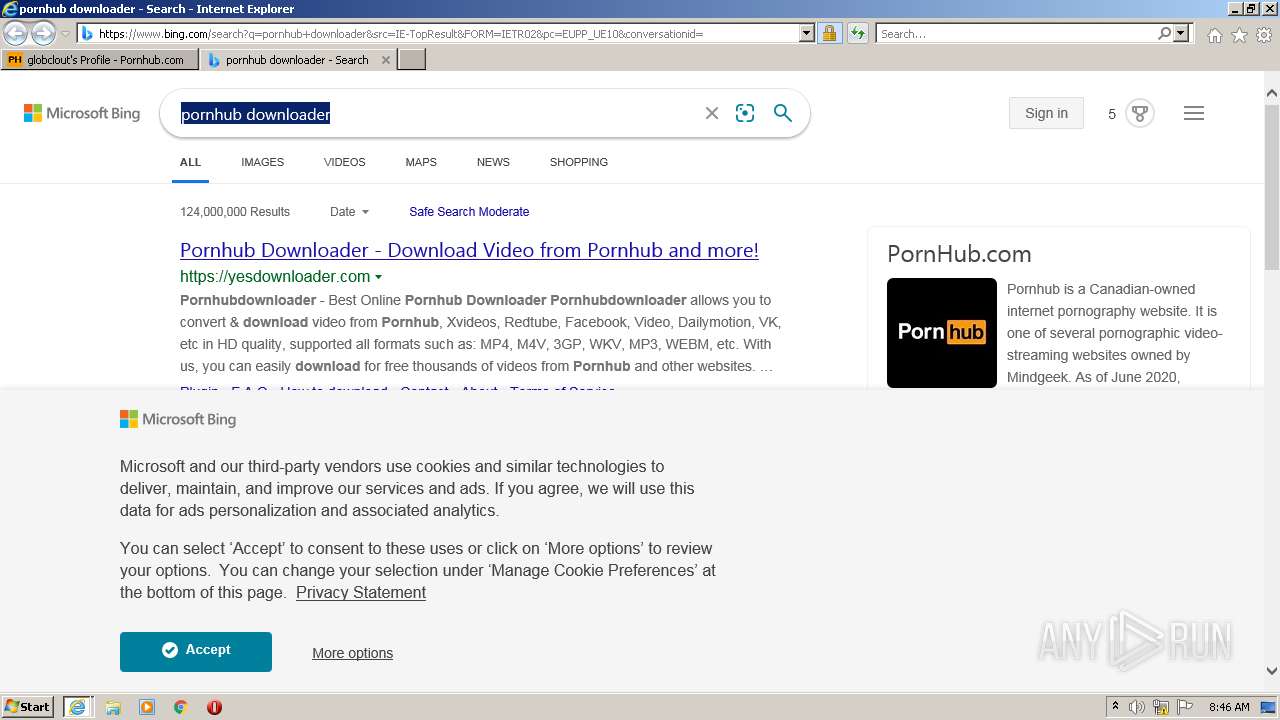Click the Internet Explorer forward arrow button
Screen dimensions: 1280x720
pyautogui.click(x=43, y=33)
